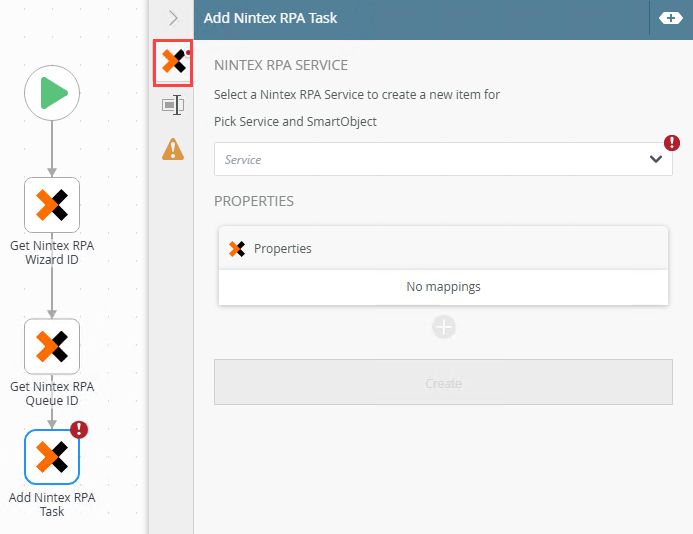Click the green Start event node

52,93
